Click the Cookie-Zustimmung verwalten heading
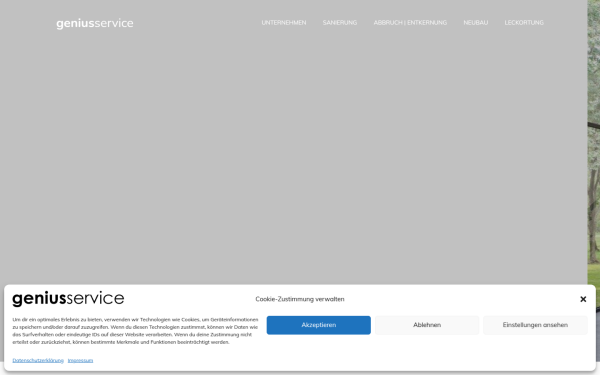 point(300,299)
